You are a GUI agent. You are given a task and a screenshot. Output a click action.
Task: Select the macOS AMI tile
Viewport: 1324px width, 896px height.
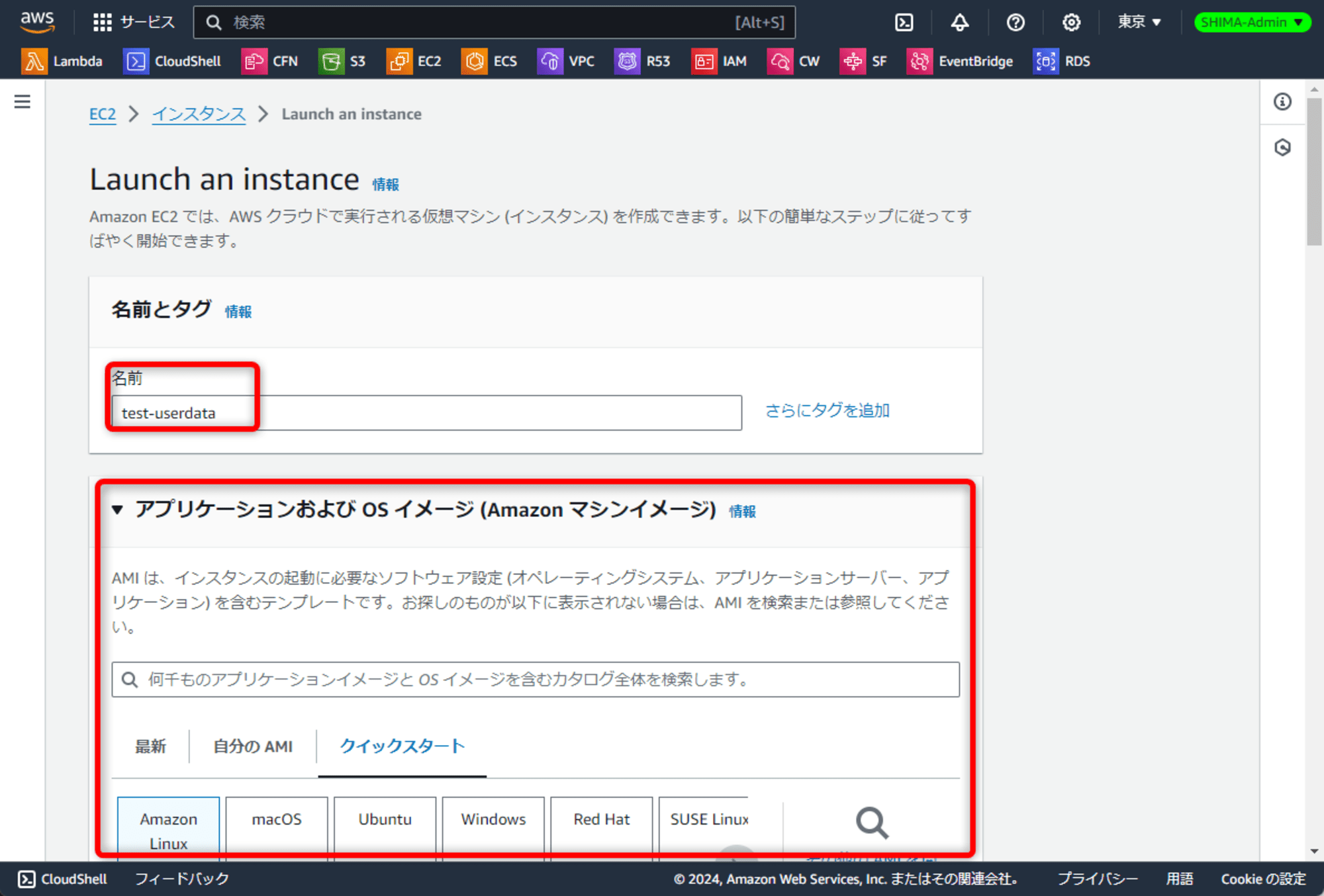[277, 829]
